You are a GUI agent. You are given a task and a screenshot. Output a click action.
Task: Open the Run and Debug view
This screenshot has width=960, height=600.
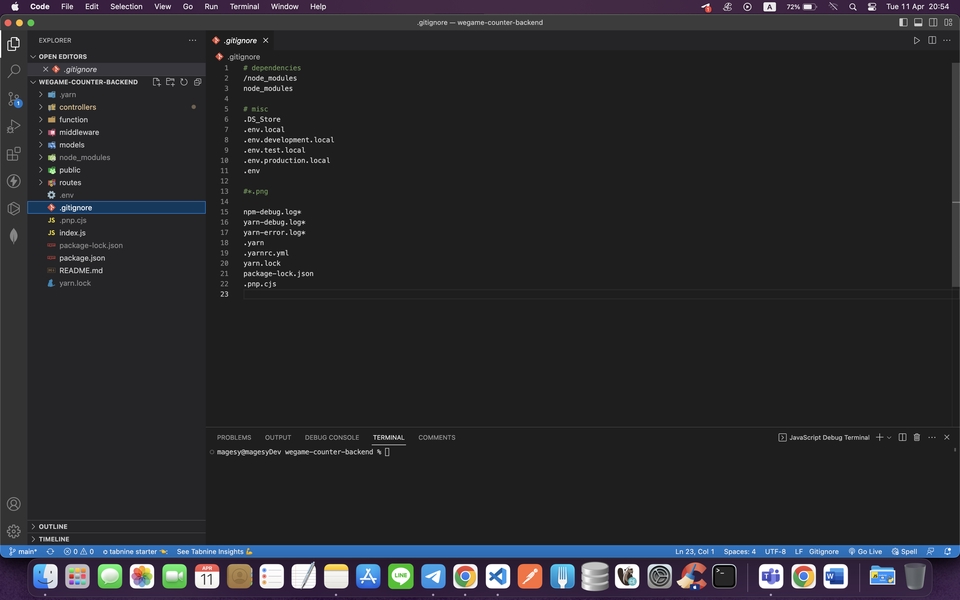click(x=13, y=127)
